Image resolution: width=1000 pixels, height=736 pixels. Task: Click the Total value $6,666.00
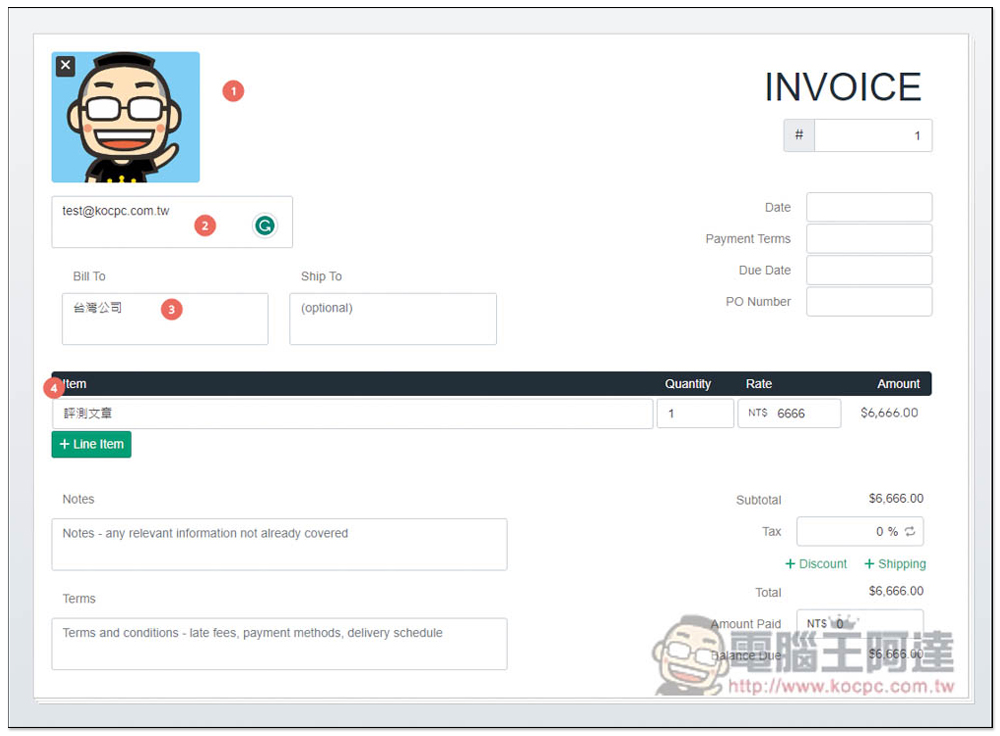coord(896,591)
